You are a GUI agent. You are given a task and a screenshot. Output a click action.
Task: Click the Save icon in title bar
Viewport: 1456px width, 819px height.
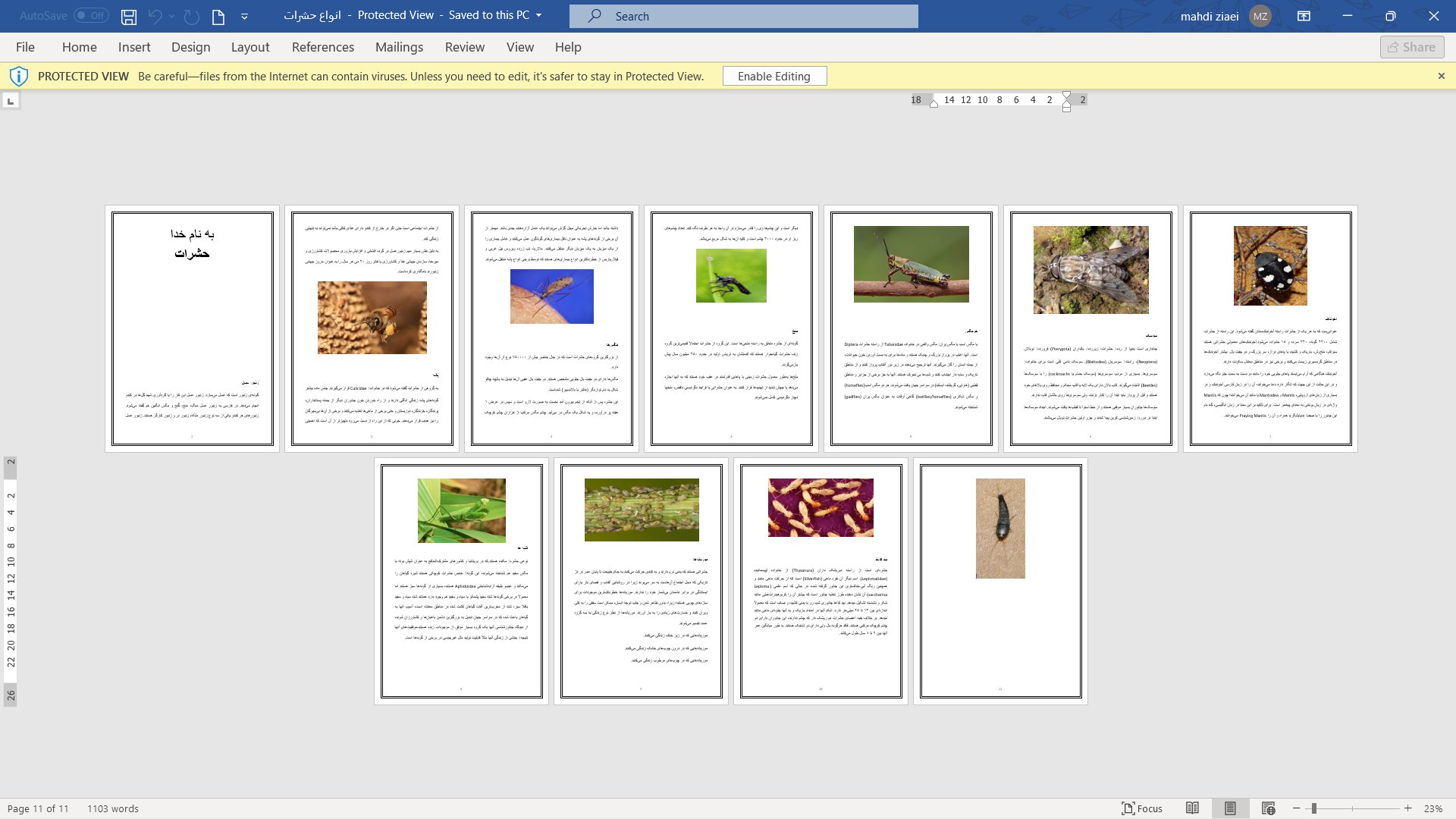pyautogui.click(x=129, y=16)
